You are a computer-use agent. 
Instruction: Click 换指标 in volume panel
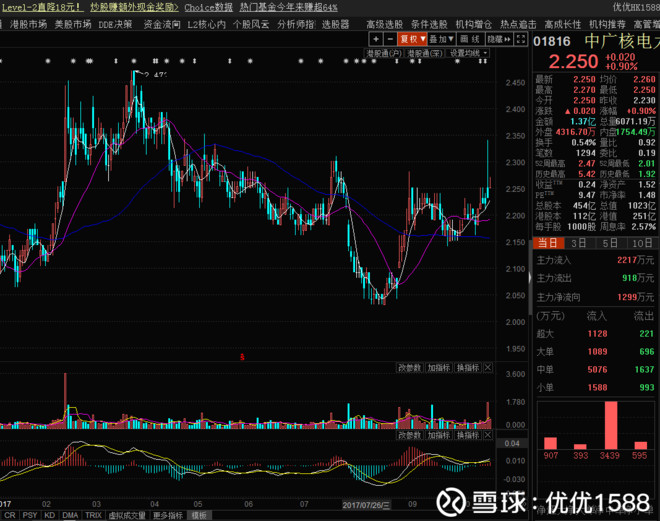468,368
